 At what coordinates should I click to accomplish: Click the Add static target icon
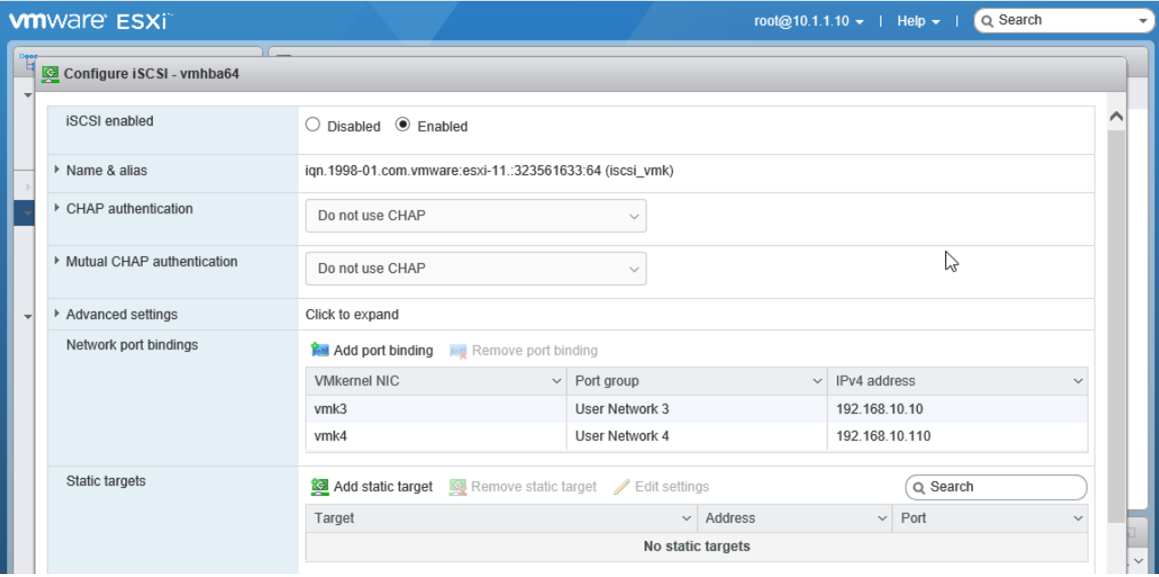coord(321,486)
